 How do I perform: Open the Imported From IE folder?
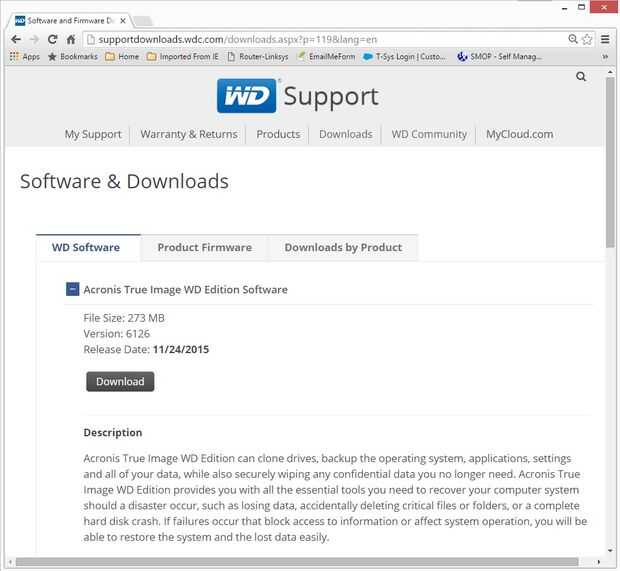(x=182, y=57)
